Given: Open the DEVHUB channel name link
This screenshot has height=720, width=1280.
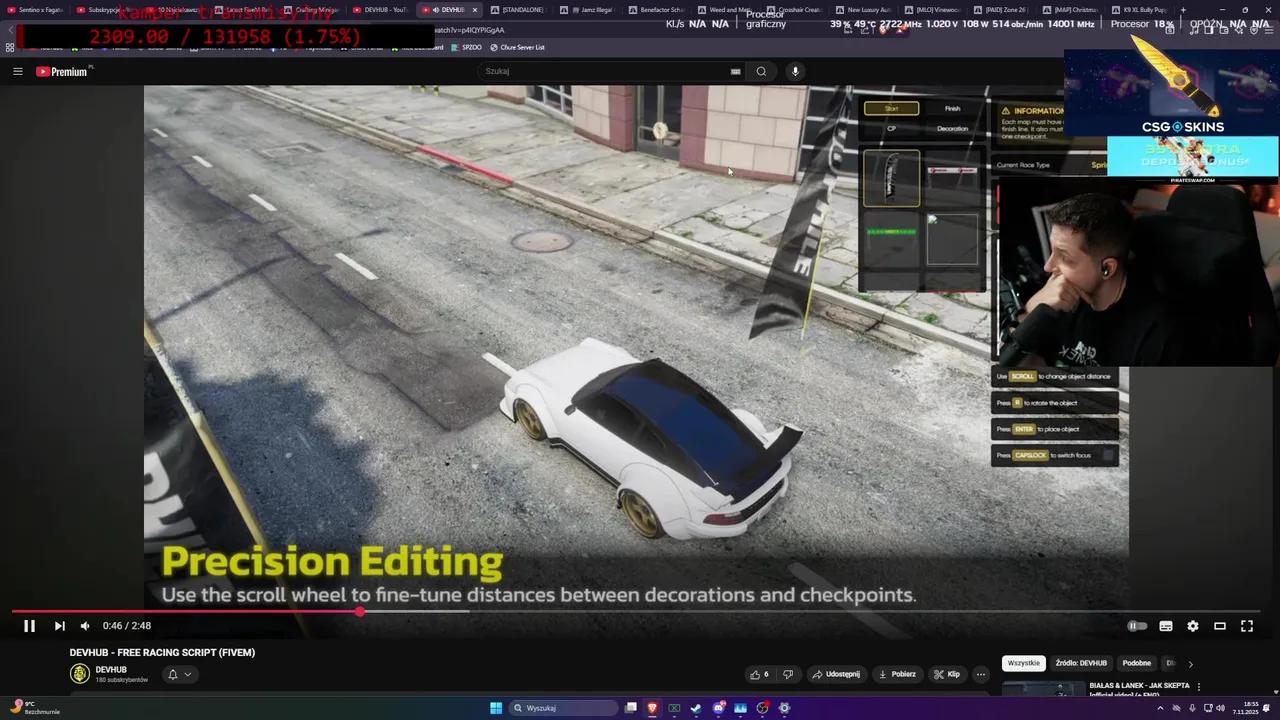Looking at the screenshot, I should (x=111, y=670).
